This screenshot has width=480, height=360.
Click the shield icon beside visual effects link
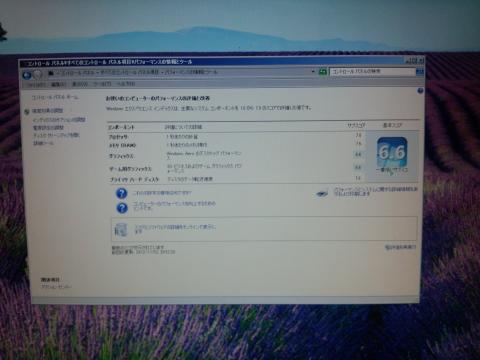point(27,112)
